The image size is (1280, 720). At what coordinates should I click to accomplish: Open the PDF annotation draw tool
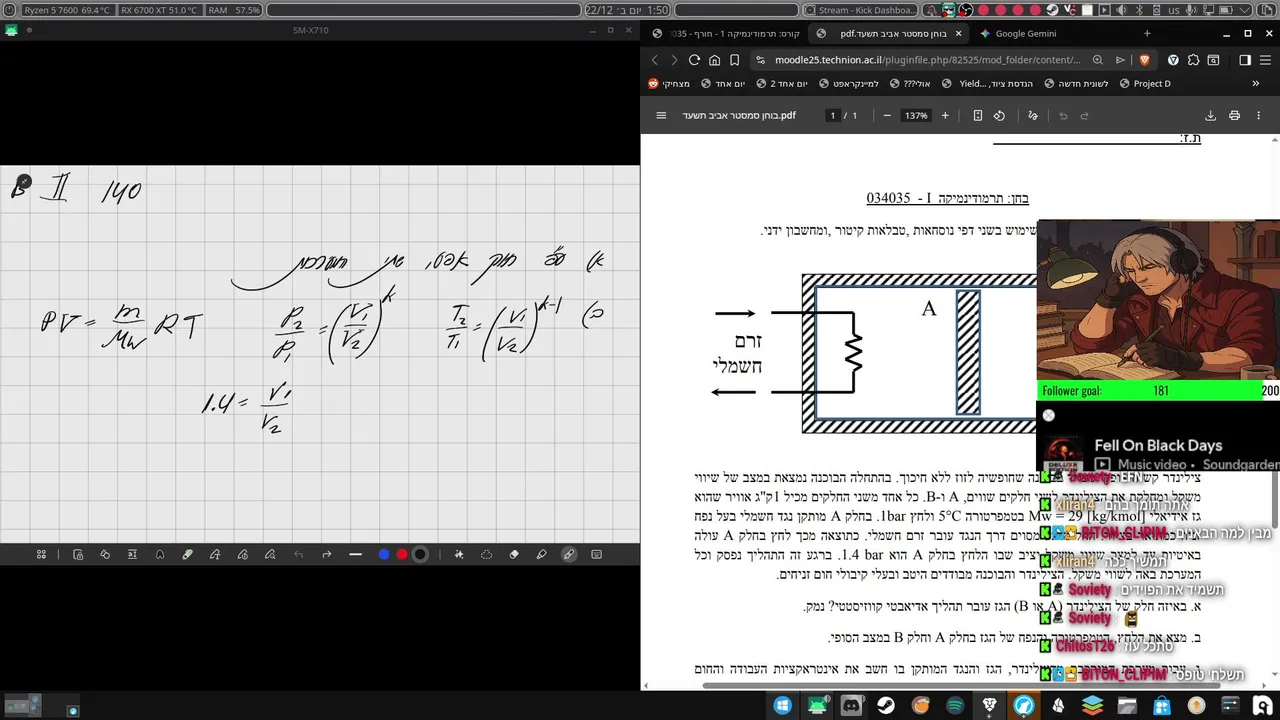click(1033, 116)
